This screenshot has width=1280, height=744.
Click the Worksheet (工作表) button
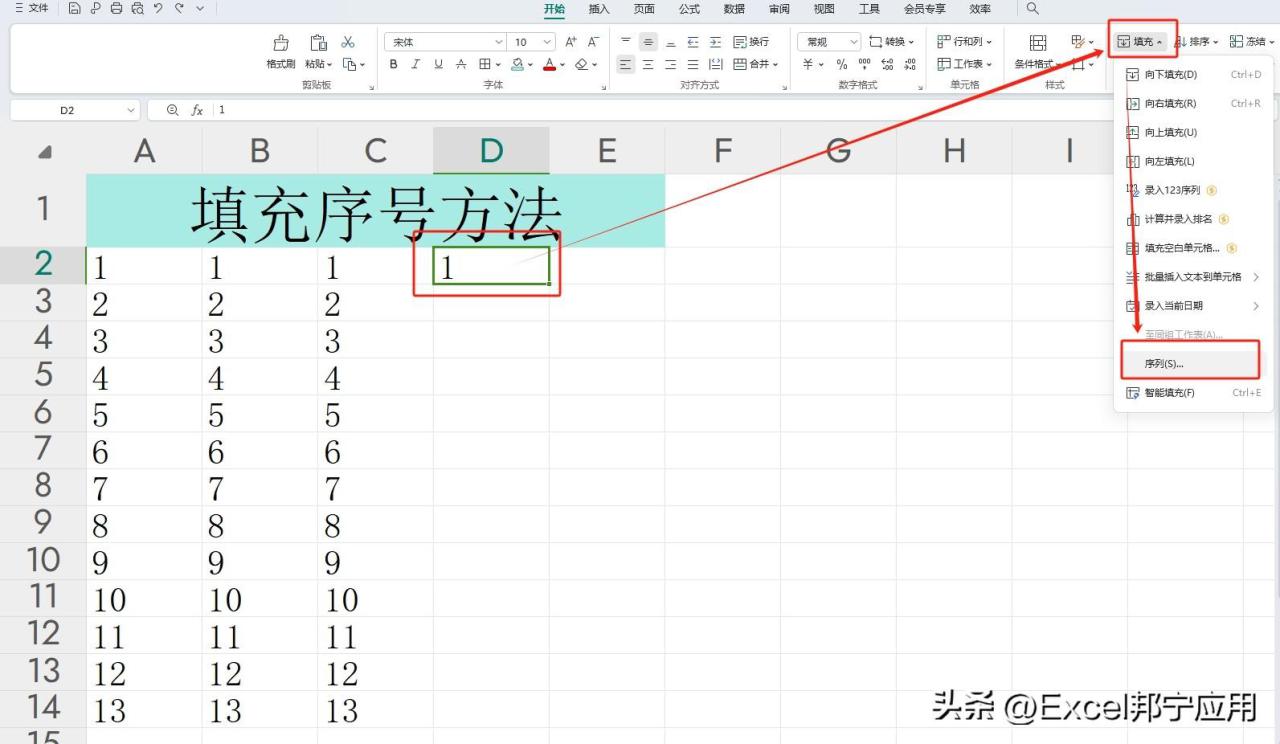tap(965, 64)
